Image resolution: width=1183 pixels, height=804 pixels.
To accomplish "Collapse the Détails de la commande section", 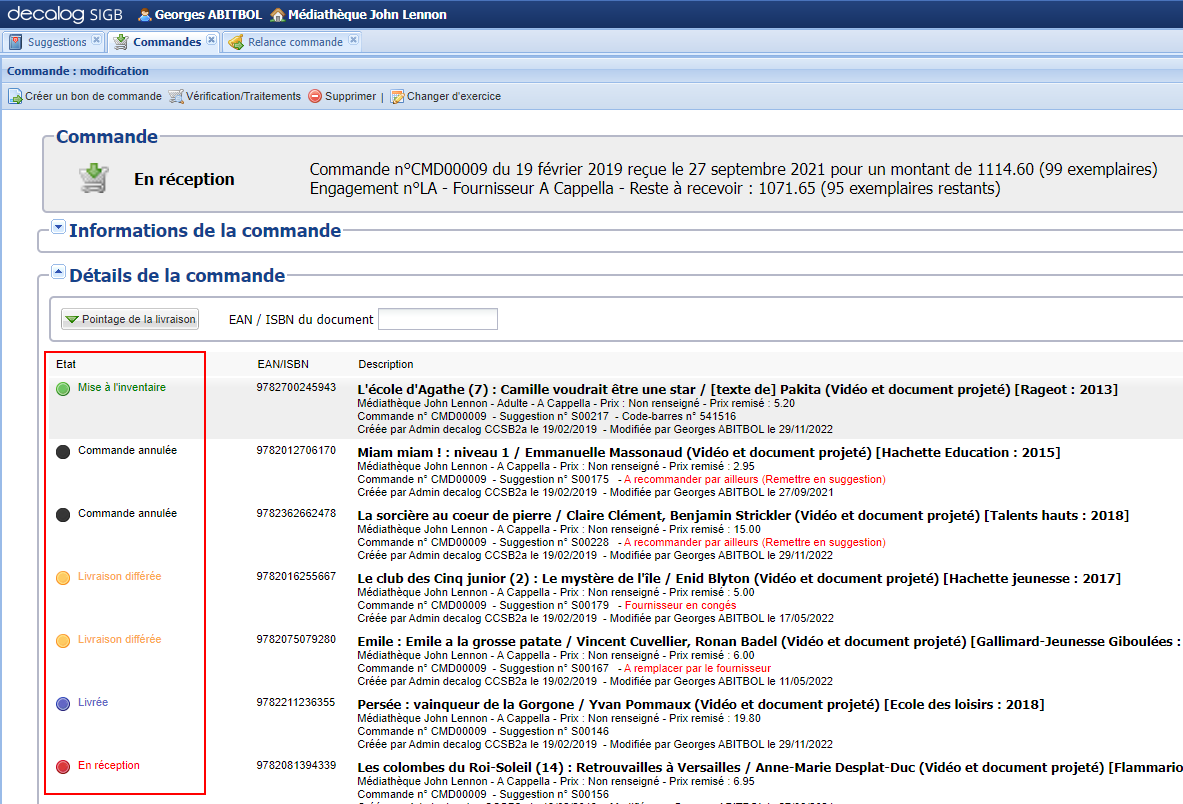I will click(x=58, y=271).
